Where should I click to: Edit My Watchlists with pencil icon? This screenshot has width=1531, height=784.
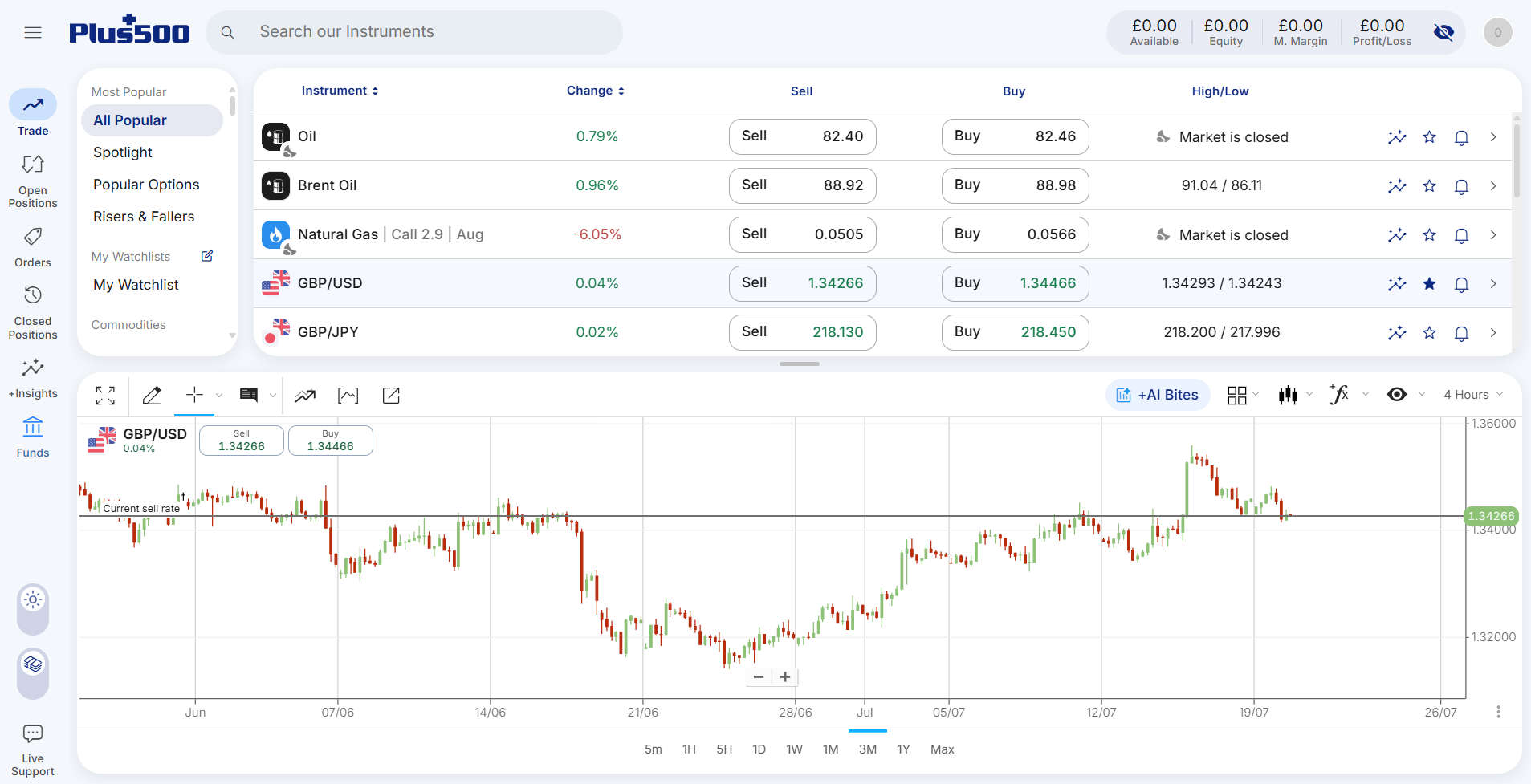pyautogui.click(x=207, y=256)
